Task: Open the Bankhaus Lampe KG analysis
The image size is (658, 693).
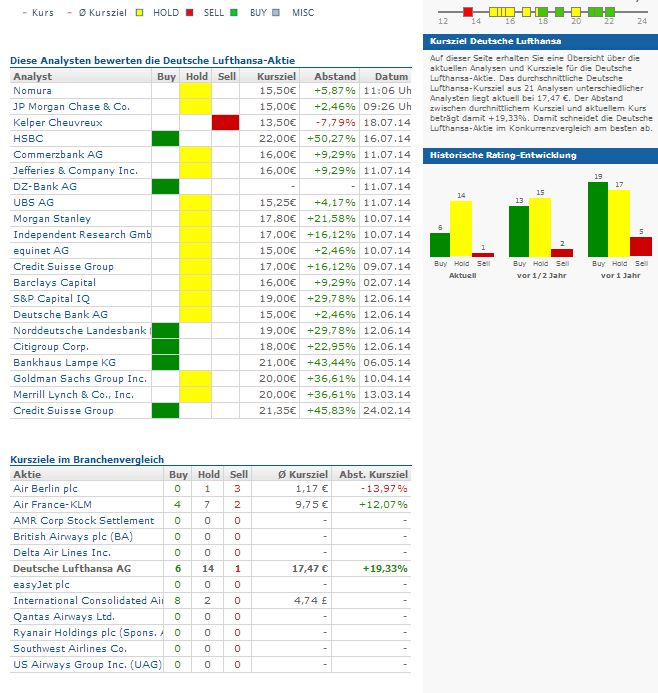Action: (64, 362)
